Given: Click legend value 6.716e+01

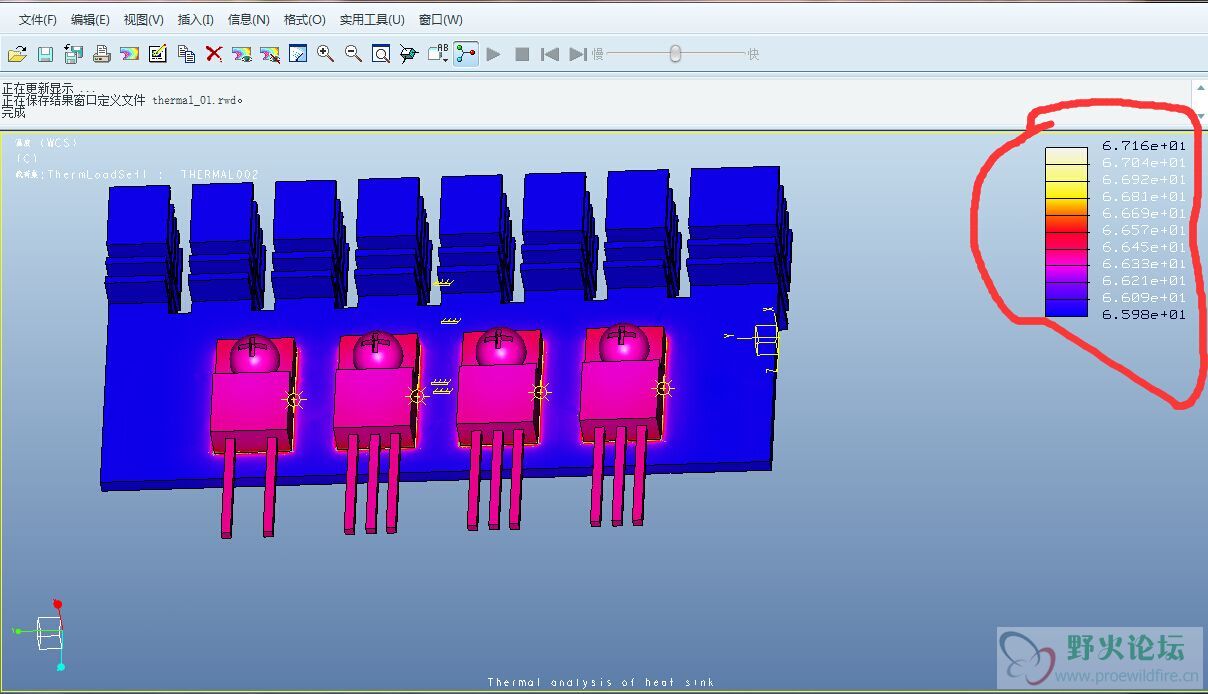Looking at the screenshot, I should pyautogui.click(x=1144, y=146).
